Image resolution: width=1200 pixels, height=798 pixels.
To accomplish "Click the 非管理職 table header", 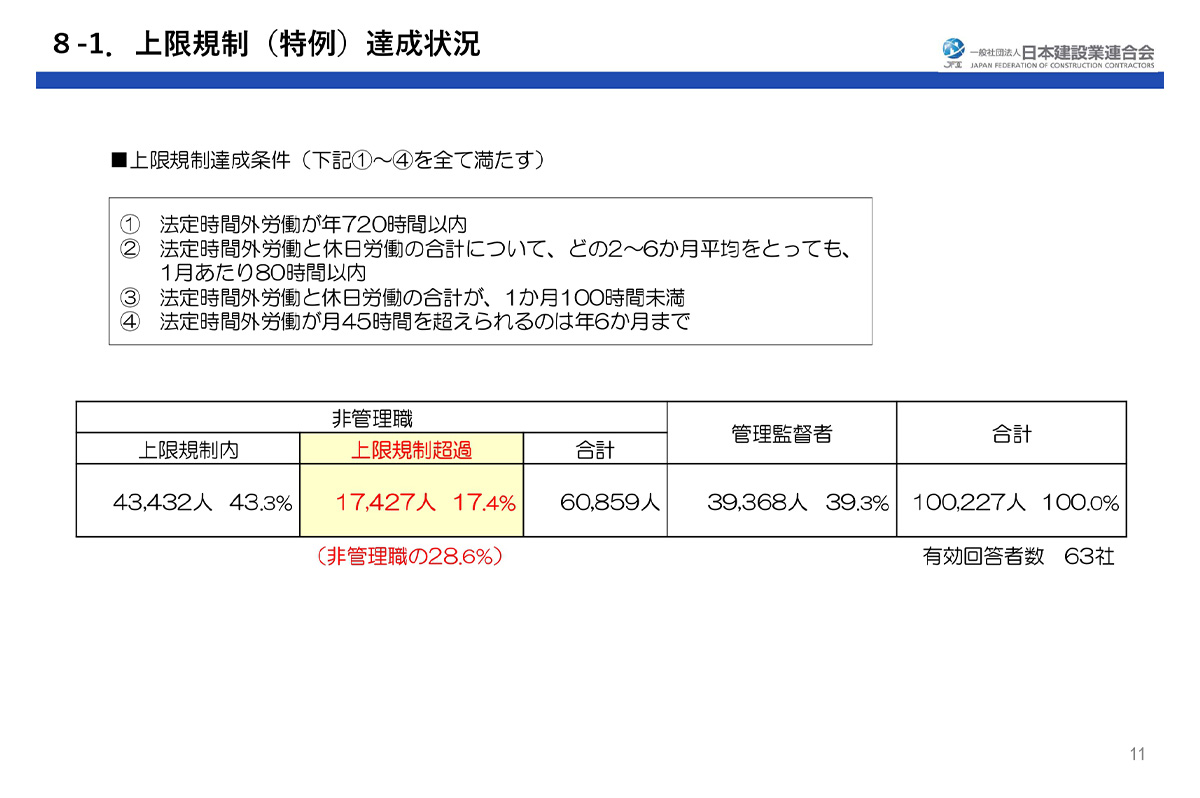I will click(372, 417).
